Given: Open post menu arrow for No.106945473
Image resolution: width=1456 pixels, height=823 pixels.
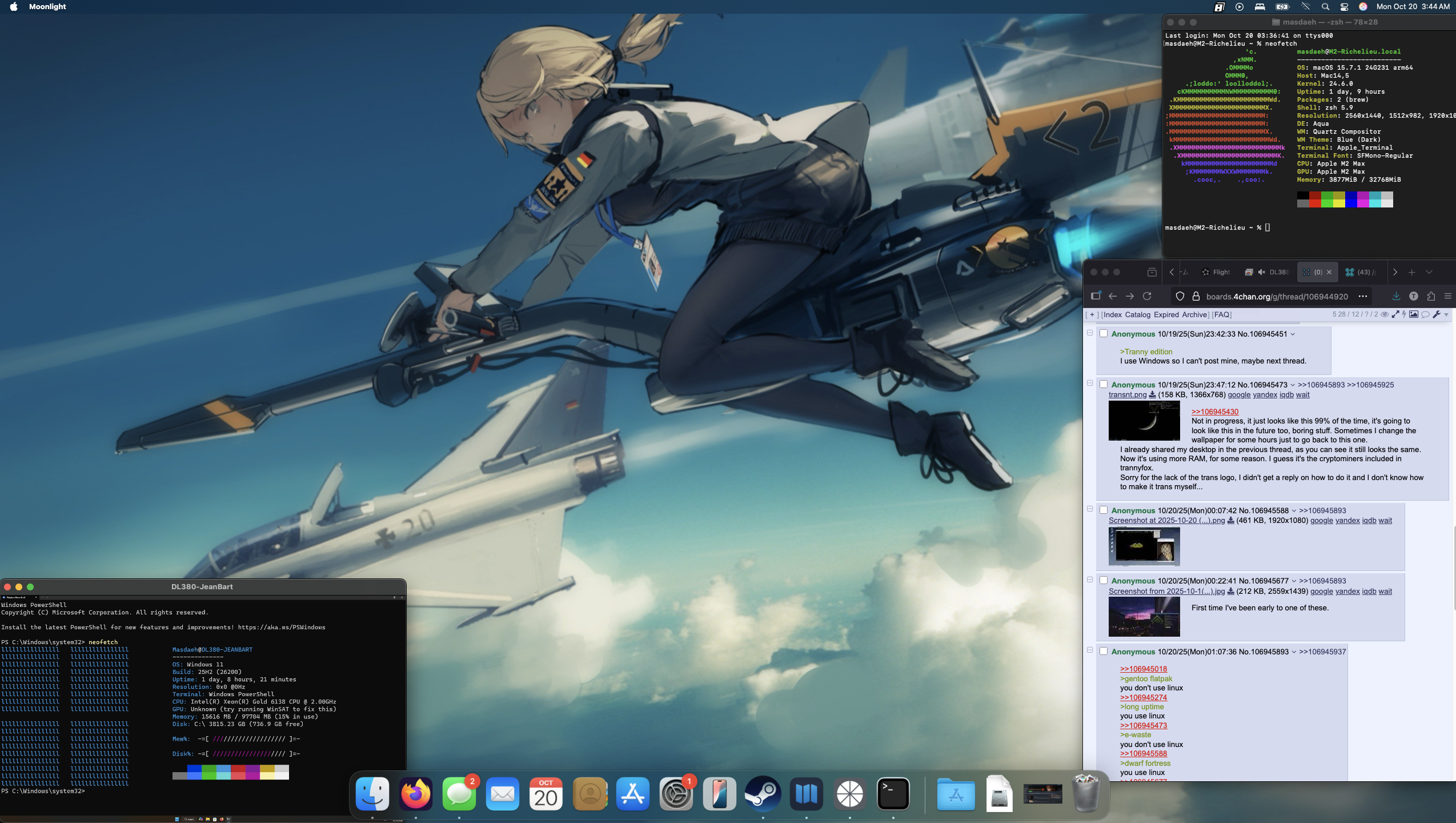Looking at the screenshot, I should point(1293,385).
